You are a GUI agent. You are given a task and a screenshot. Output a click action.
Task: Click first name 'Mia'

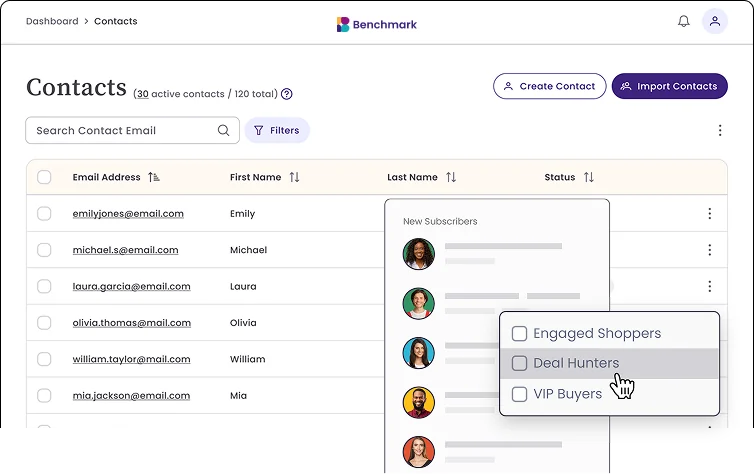[x=238, y=396]
